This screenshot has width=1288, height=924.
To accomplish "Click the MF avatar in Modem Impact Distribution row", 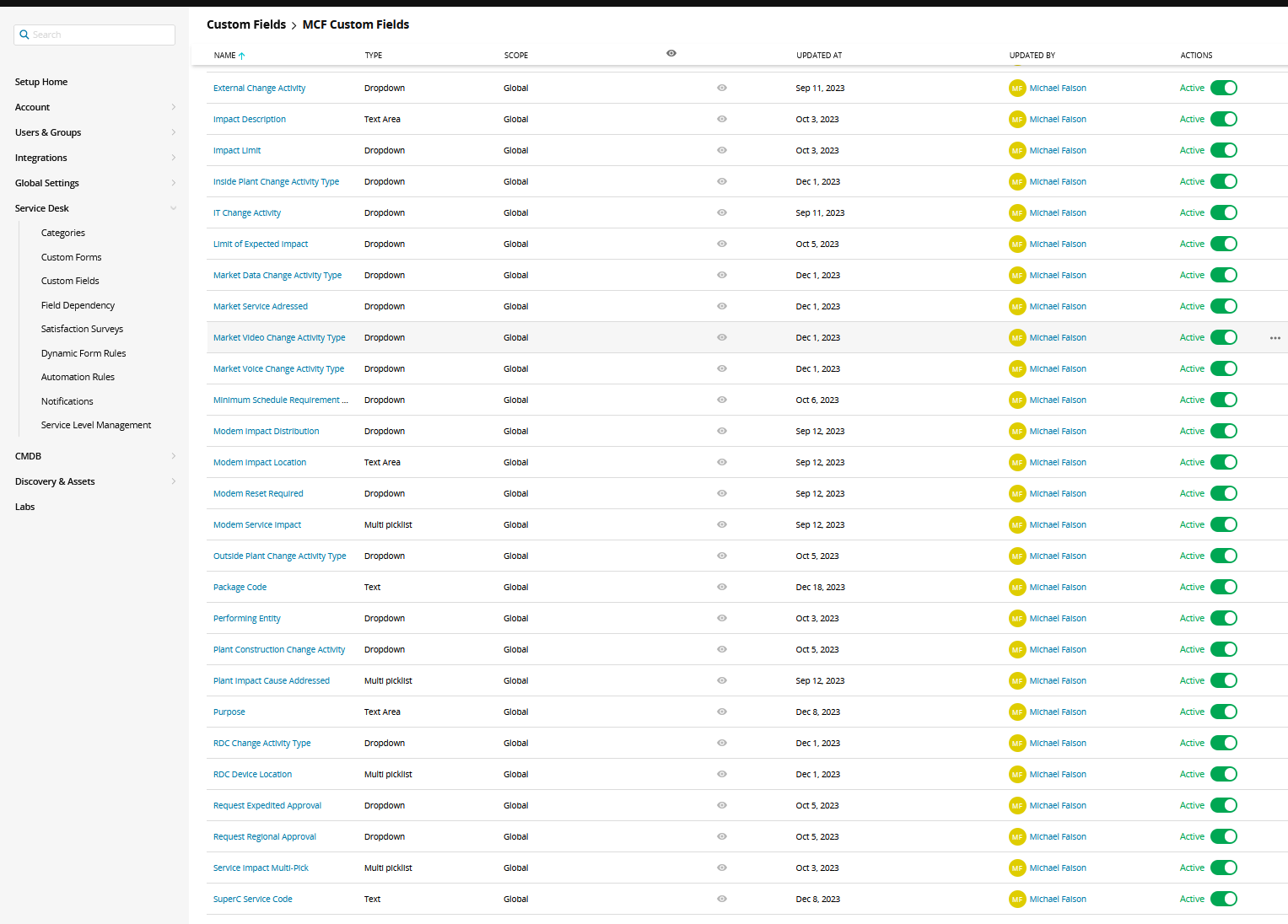I will [x=1017, y=432].
